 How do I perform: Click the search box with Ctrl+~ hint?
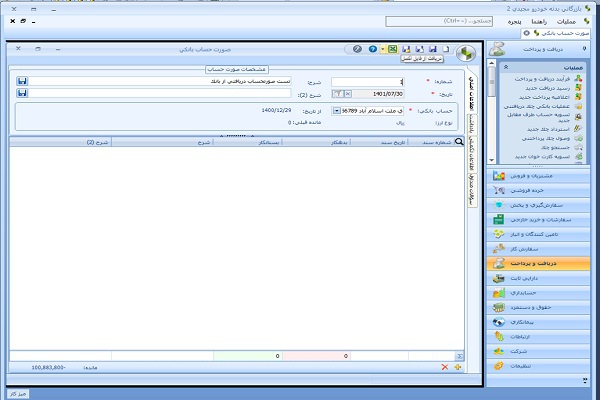tap(439, 21)
